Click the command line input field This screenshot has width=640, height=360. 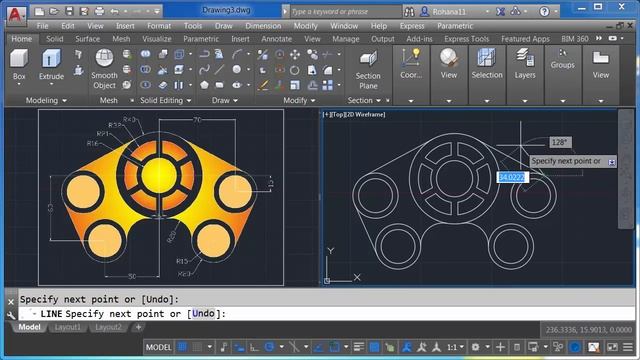327,313
